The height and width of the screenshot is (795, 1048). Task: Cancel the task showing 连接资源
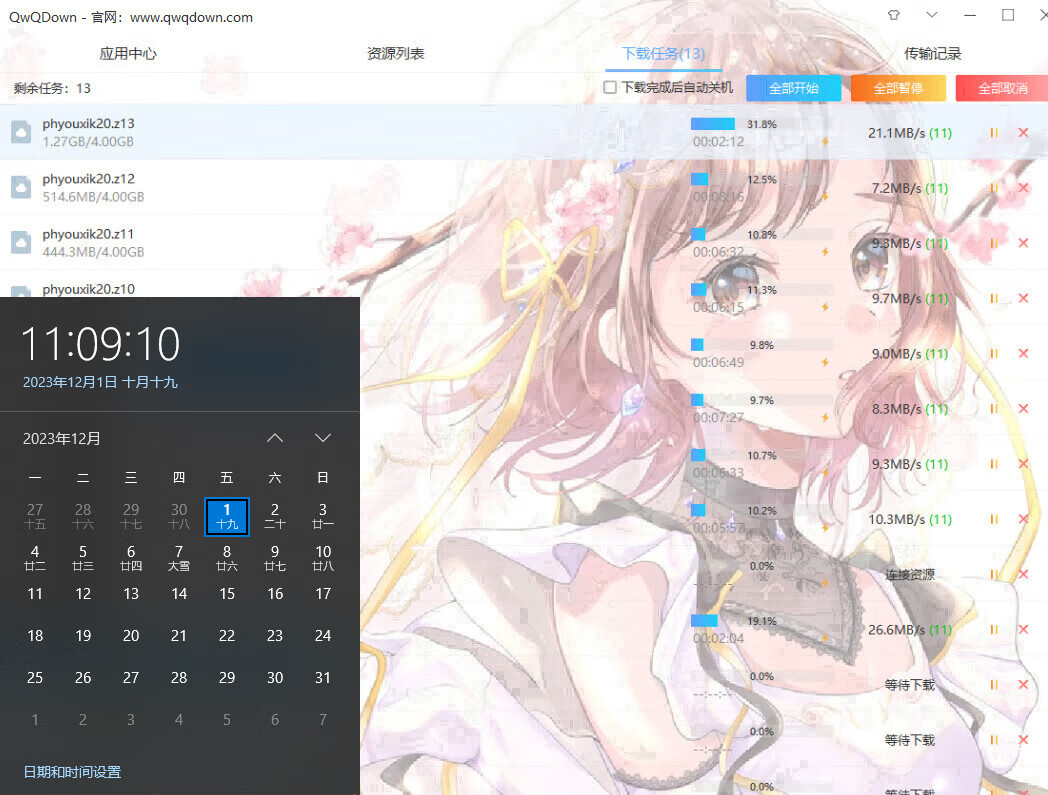pyautogui.click(x=1023, y=574)
